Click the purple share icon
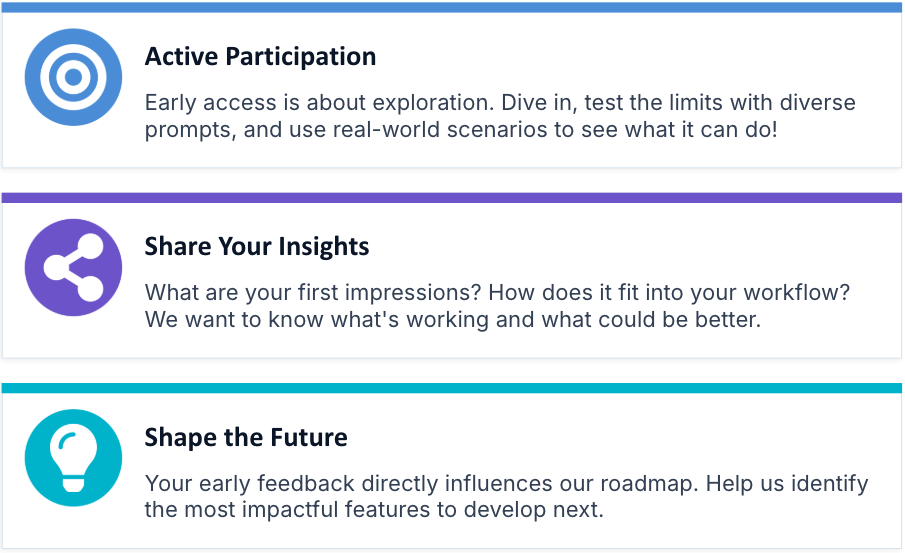The height and width of the screenshot is (553, 905). [73, 268]
